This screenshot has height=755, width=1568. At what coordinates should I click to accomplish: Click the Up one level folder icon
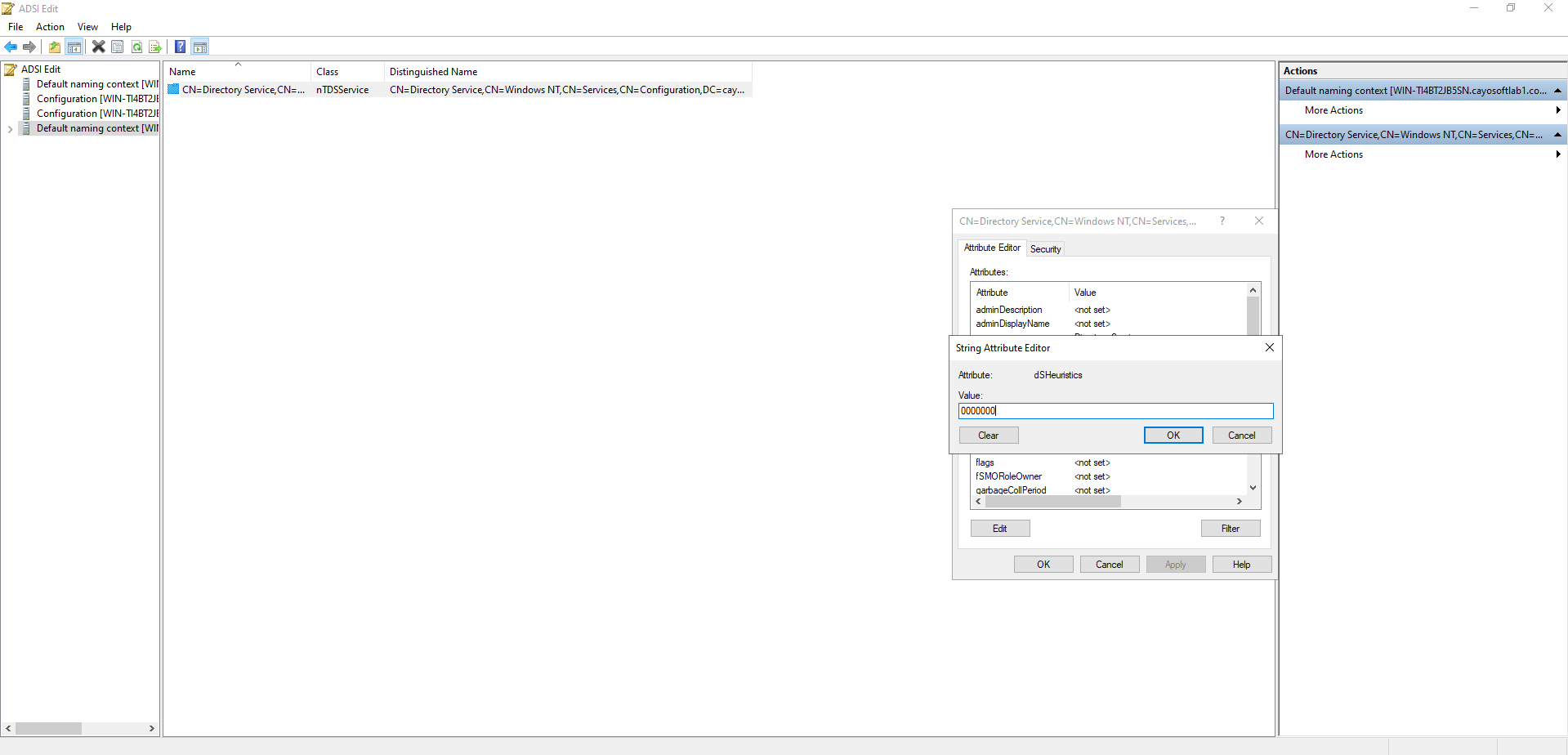coord(55,47)
